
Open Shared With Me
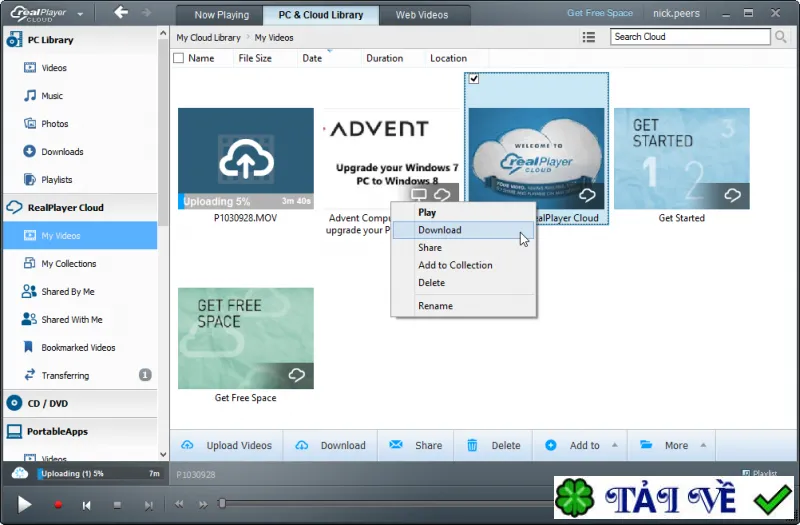(80, 320)
